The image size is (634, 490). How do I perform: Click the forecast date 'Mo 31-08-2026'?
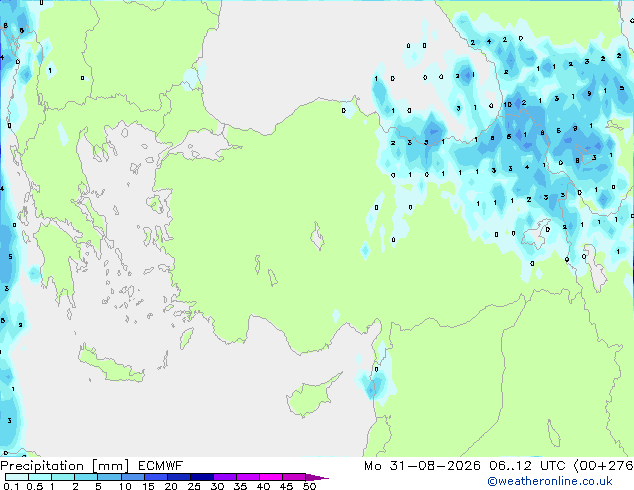click(422, 466)
